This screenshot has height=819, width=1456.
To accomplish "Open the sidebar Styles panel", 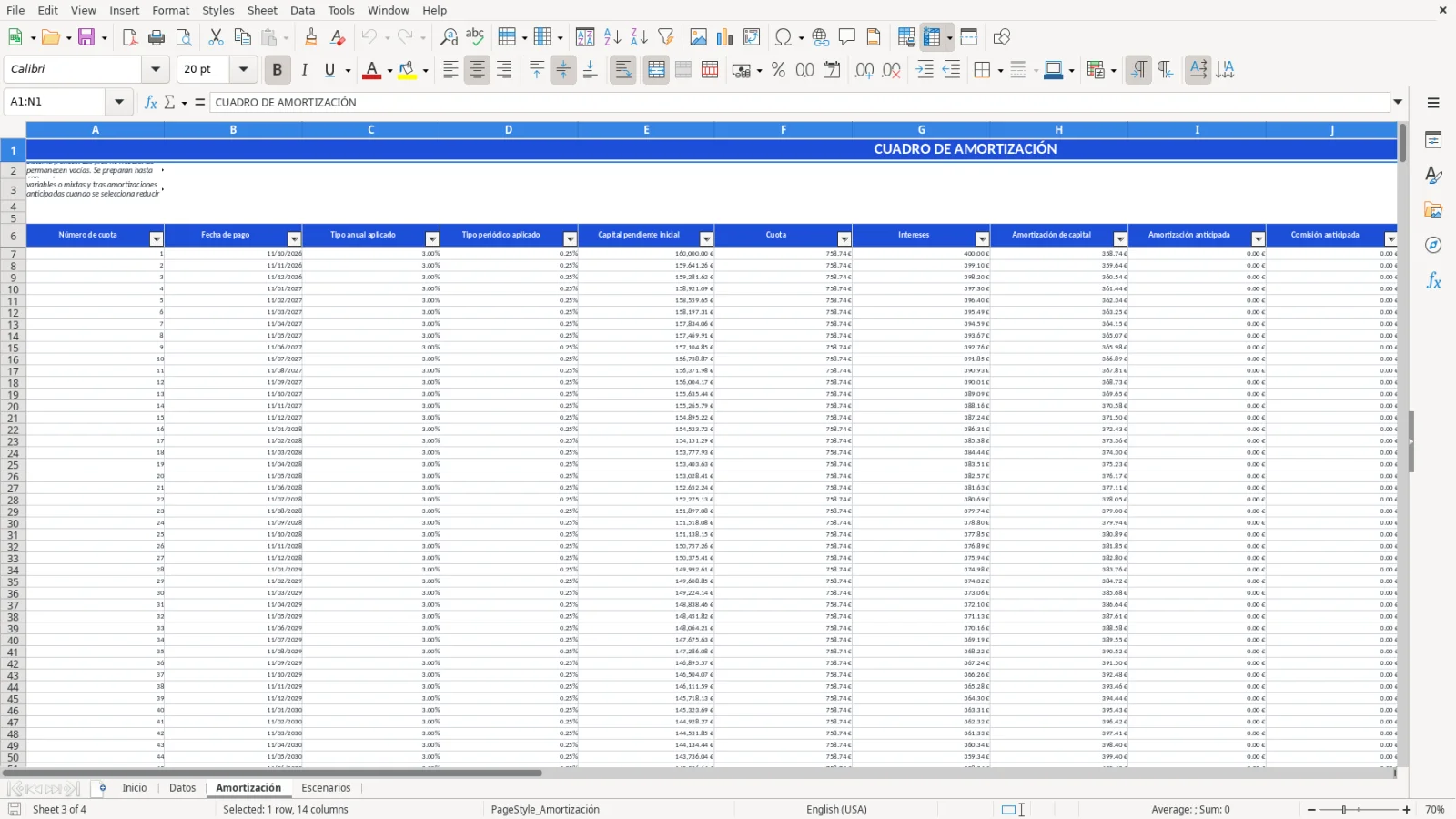I will click(x=1433, y=175).
